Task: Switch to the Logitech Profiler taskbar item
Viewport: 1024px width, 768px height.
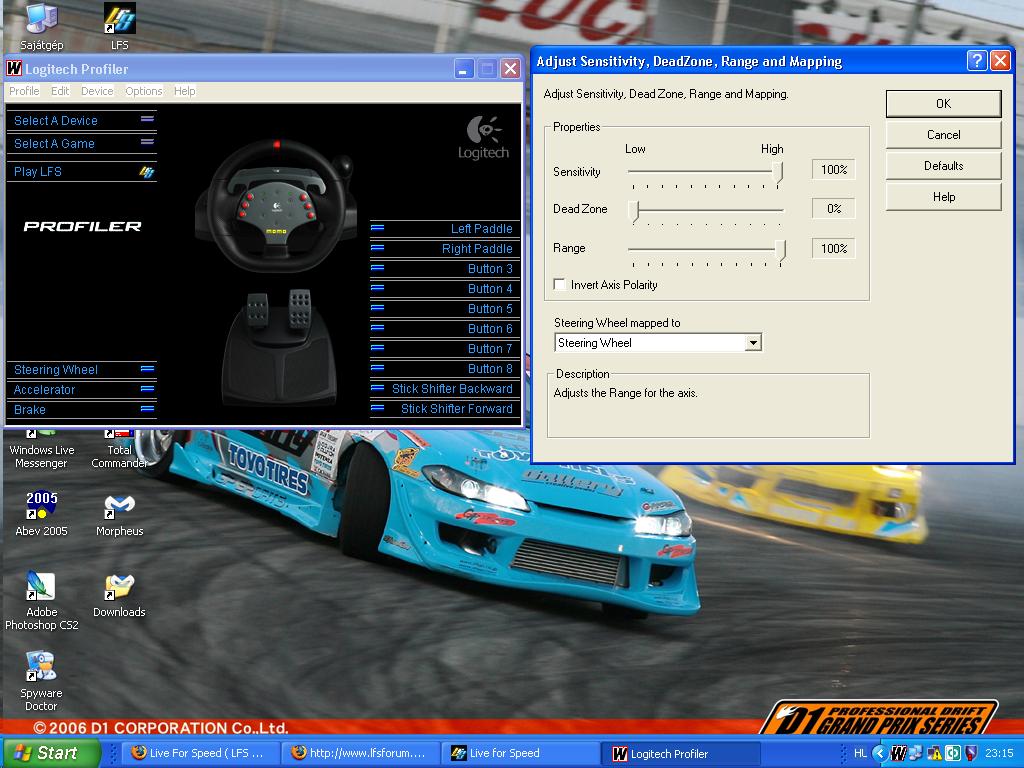Action: 680,753
